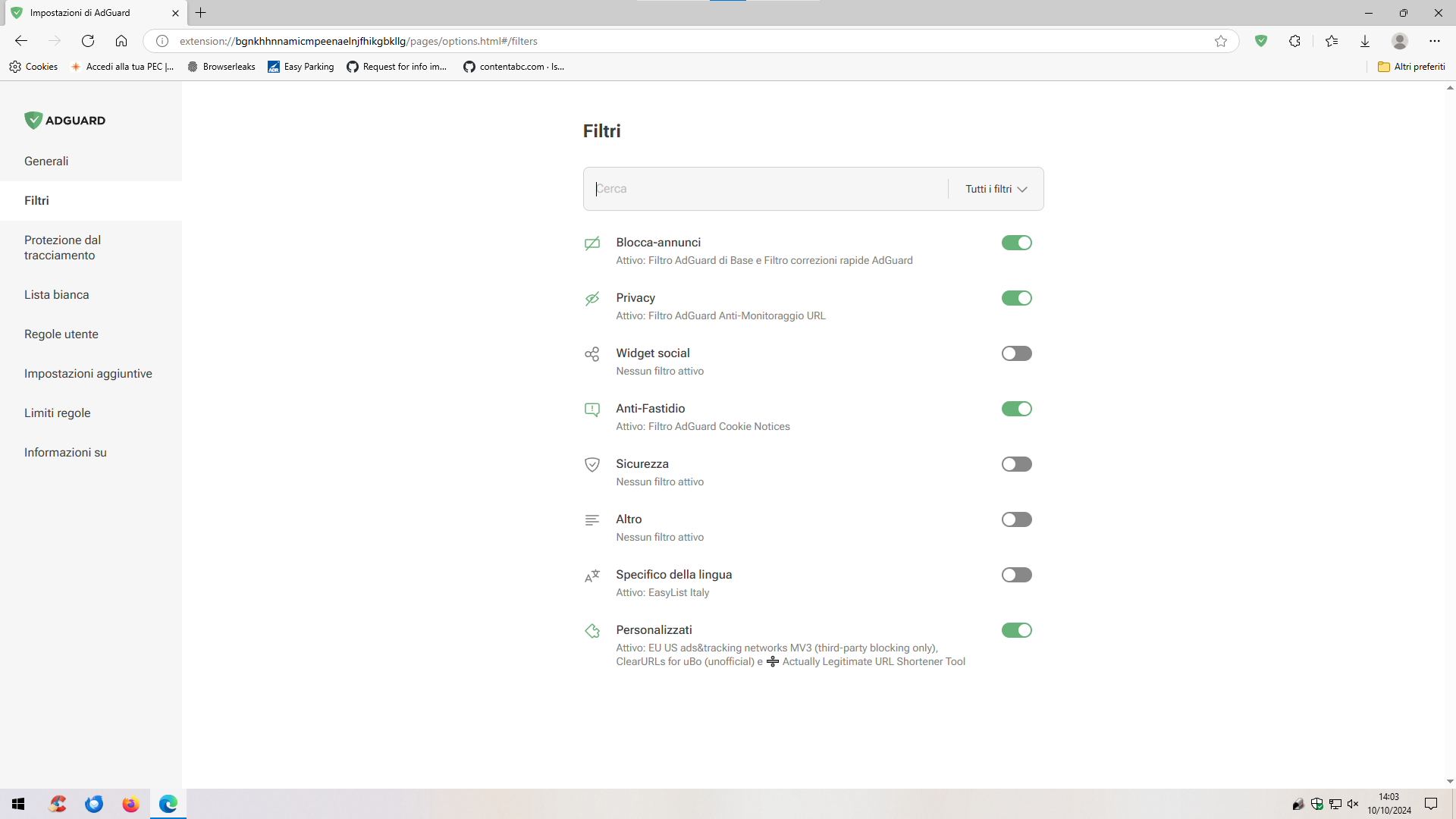Open the Widget social filter category
This screenshot has width=1456, height=819.
(789, 362)
